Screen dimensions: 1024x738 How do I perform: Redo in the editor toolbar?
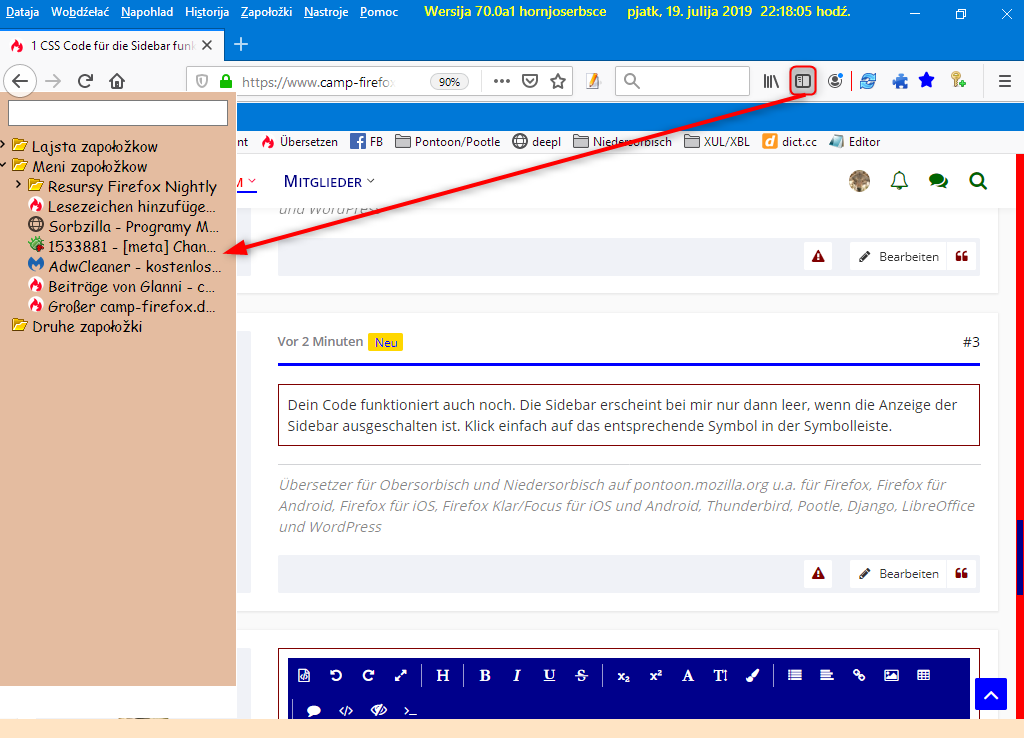tap(368, 675)
